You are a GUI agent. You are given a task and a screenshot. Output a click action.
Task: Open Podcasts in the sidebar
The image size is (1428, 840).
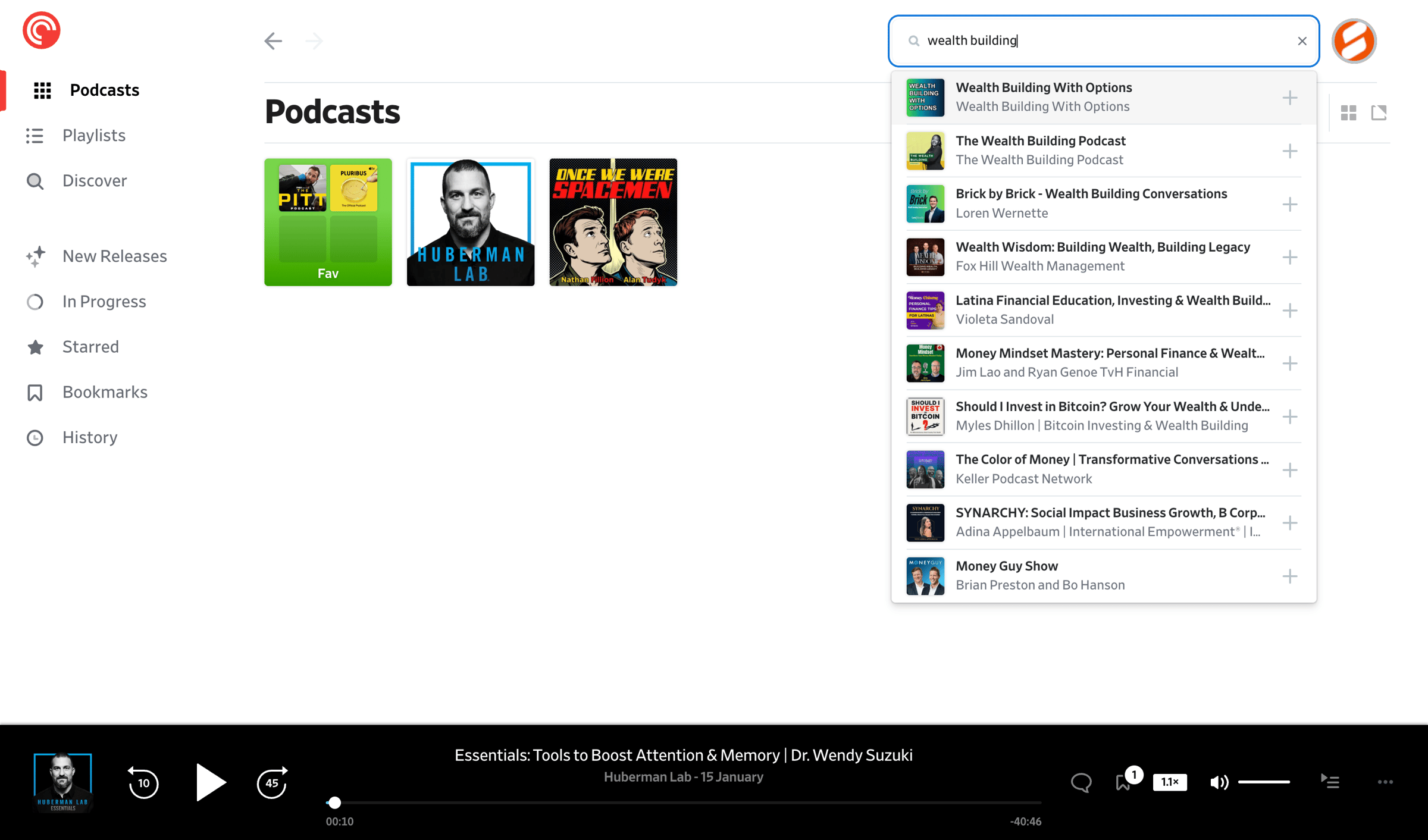[86, 90]
